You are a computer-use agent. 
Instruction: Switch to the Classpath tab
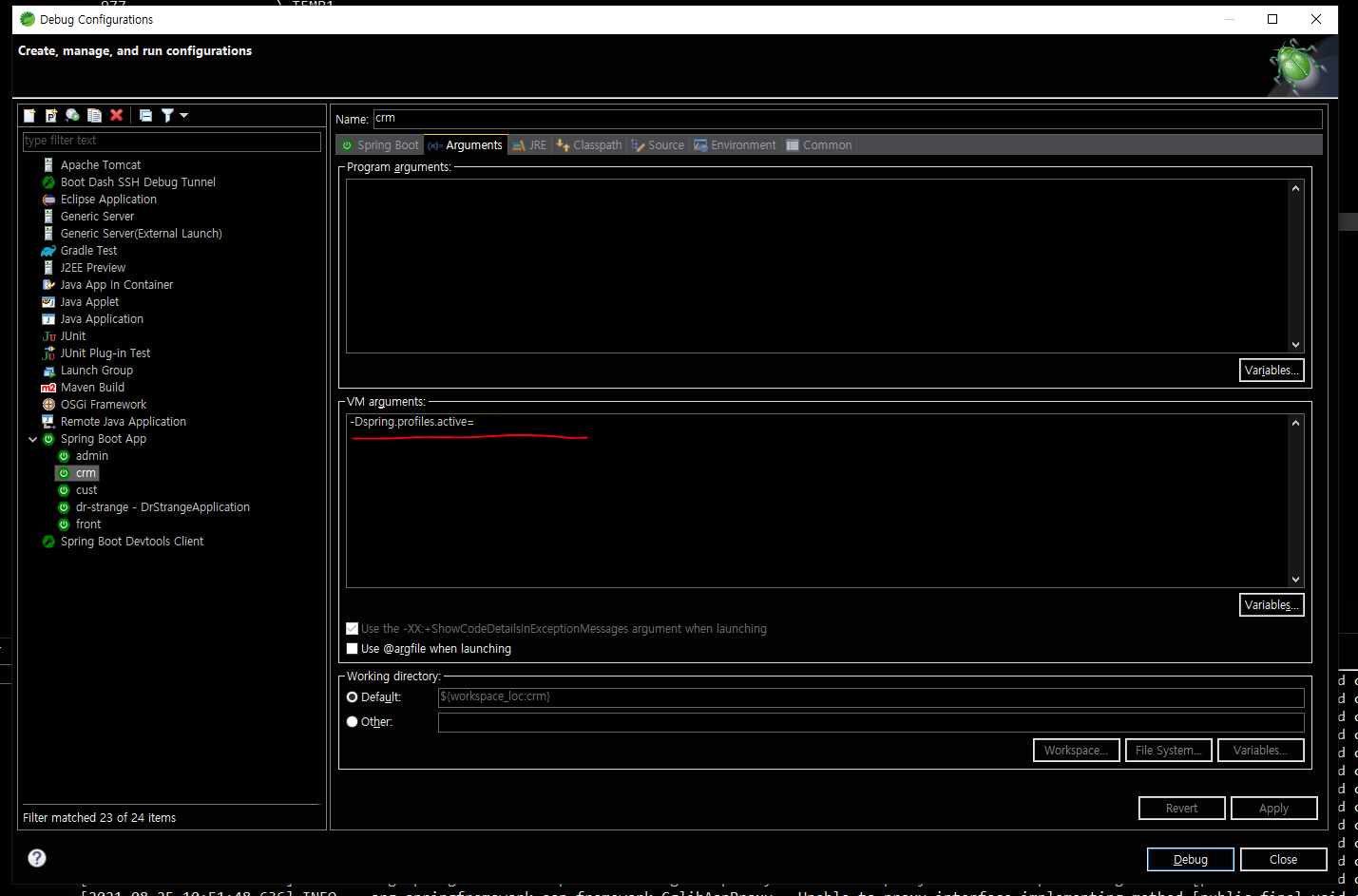[x=589, y=145]
